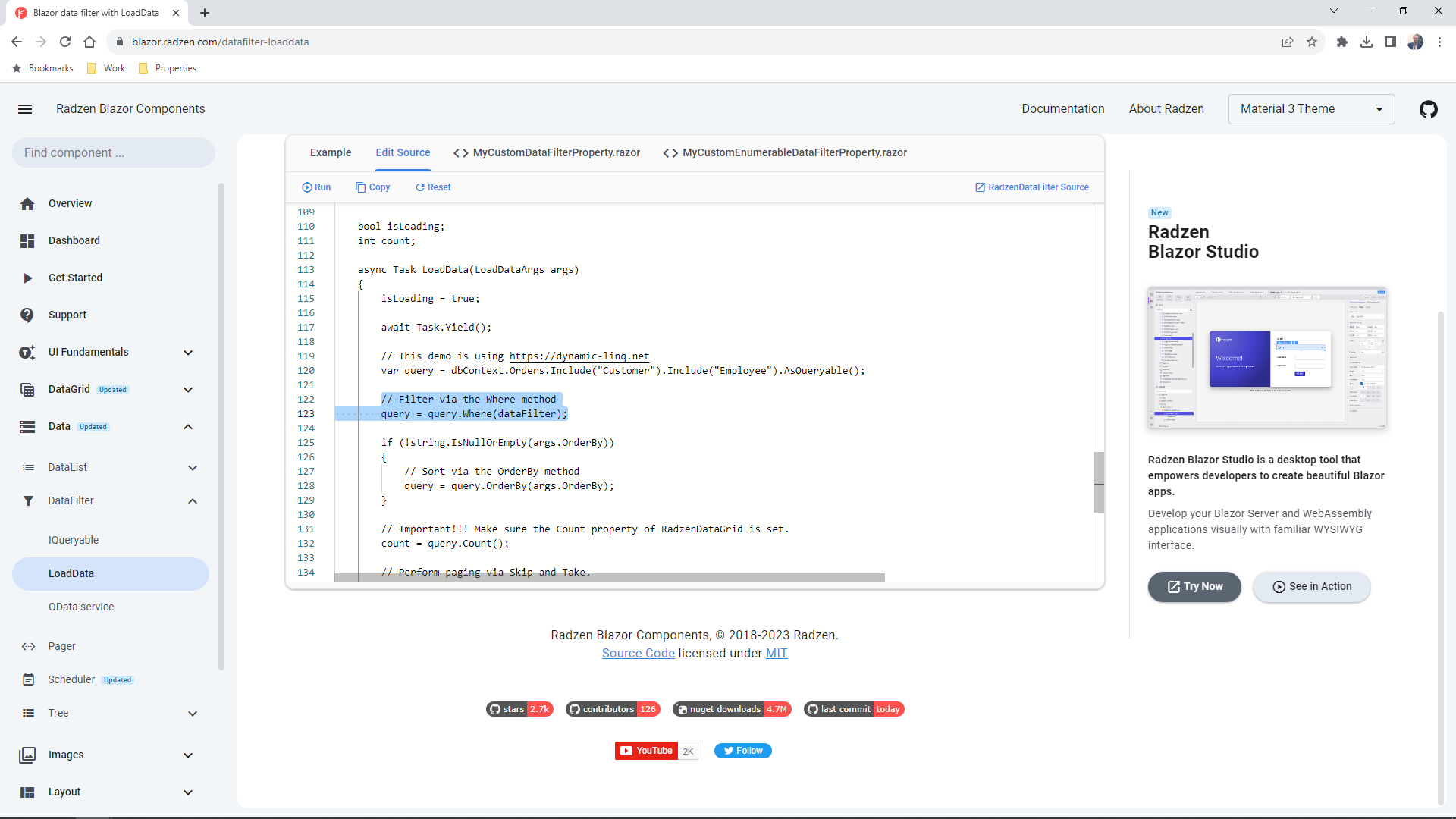This screenshot has height=819, width=1456.
Task: Bookmark this page with star icon
Action: [x=1312, y=42]
